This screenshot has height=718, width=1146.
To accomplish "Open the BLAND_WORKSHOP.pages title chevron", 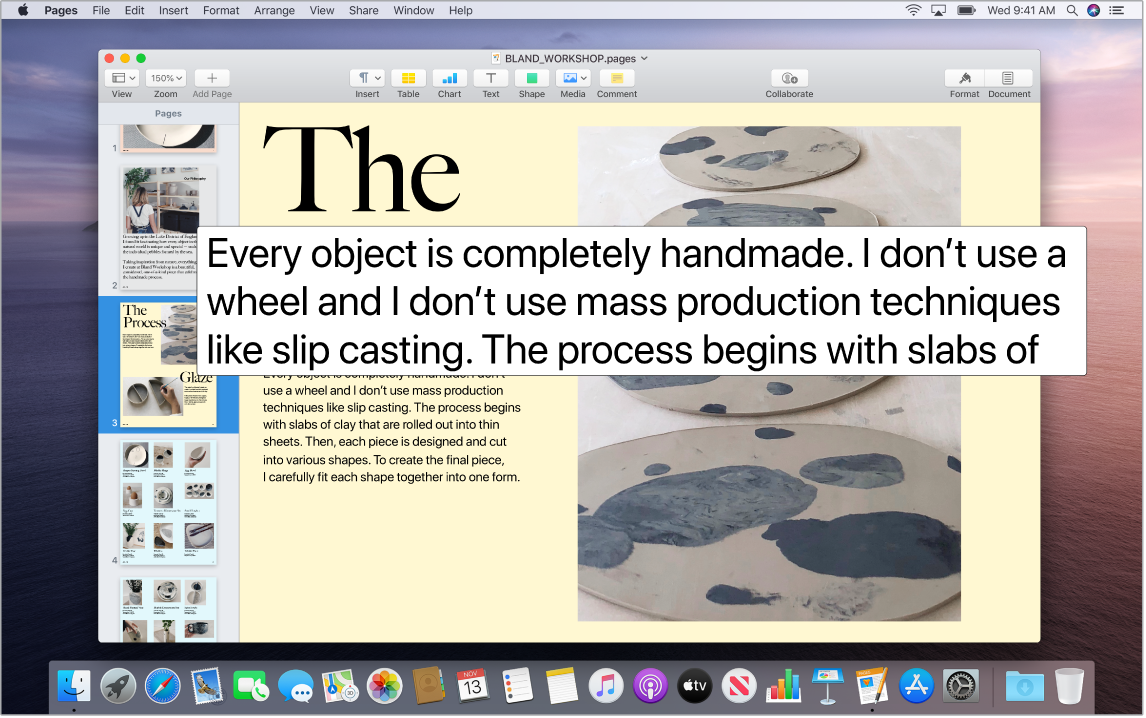I will 645,58.
